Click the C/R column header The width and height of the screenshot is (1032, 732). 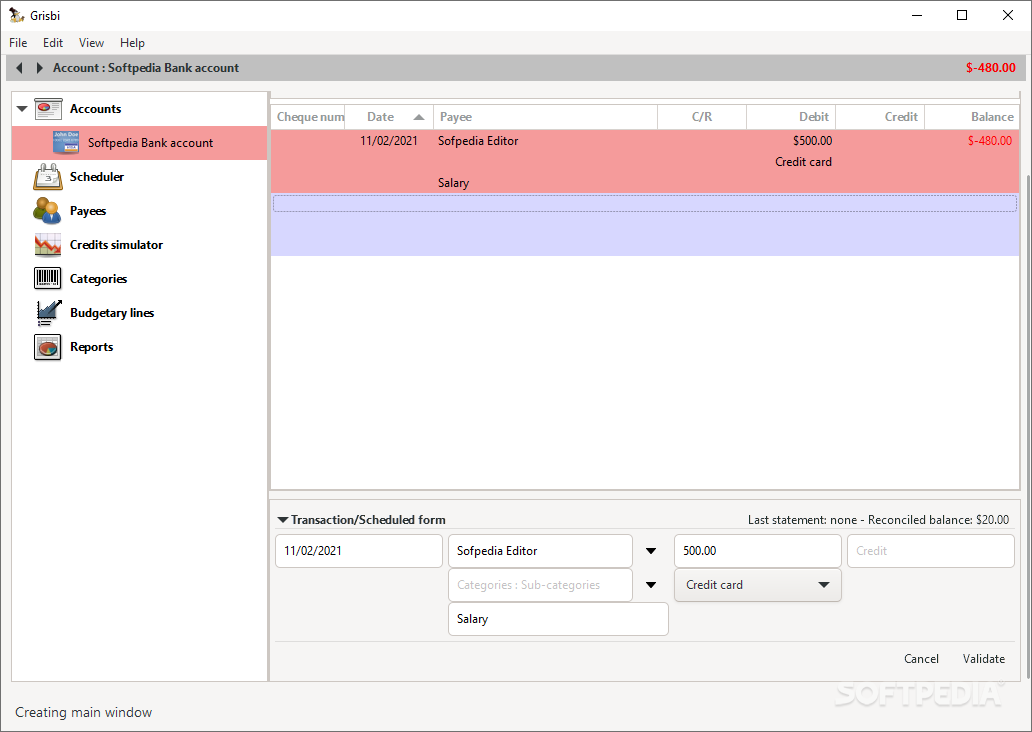click(702, 117)
